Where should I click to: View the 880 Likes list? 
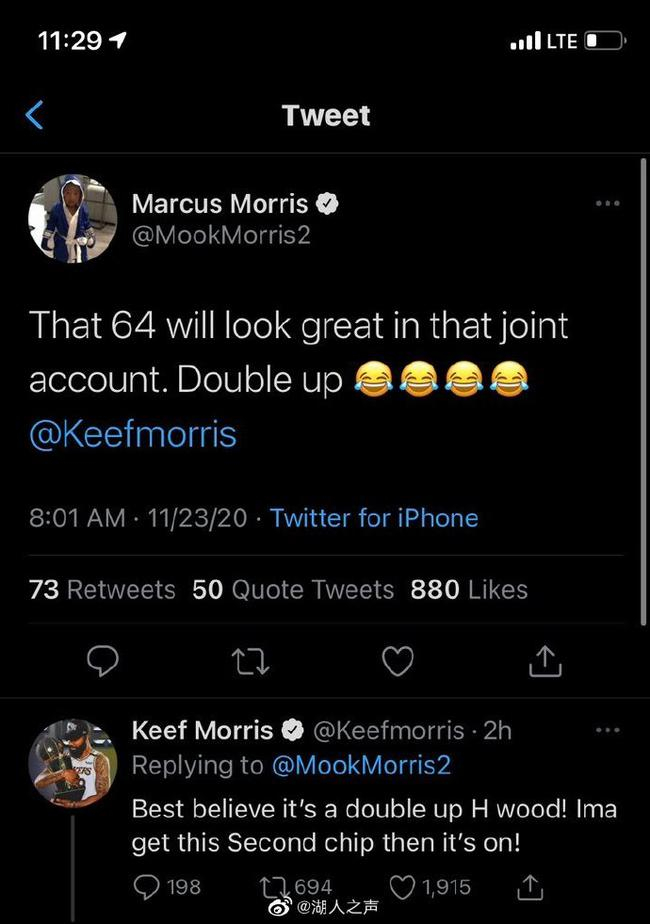pyautogui.click(x=468, y=590)
